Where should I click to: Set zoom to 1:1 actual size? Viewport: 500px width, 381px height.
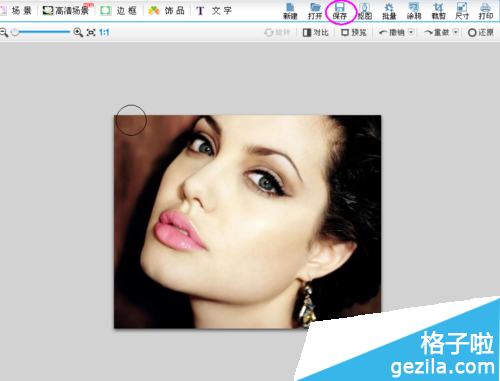104,32
